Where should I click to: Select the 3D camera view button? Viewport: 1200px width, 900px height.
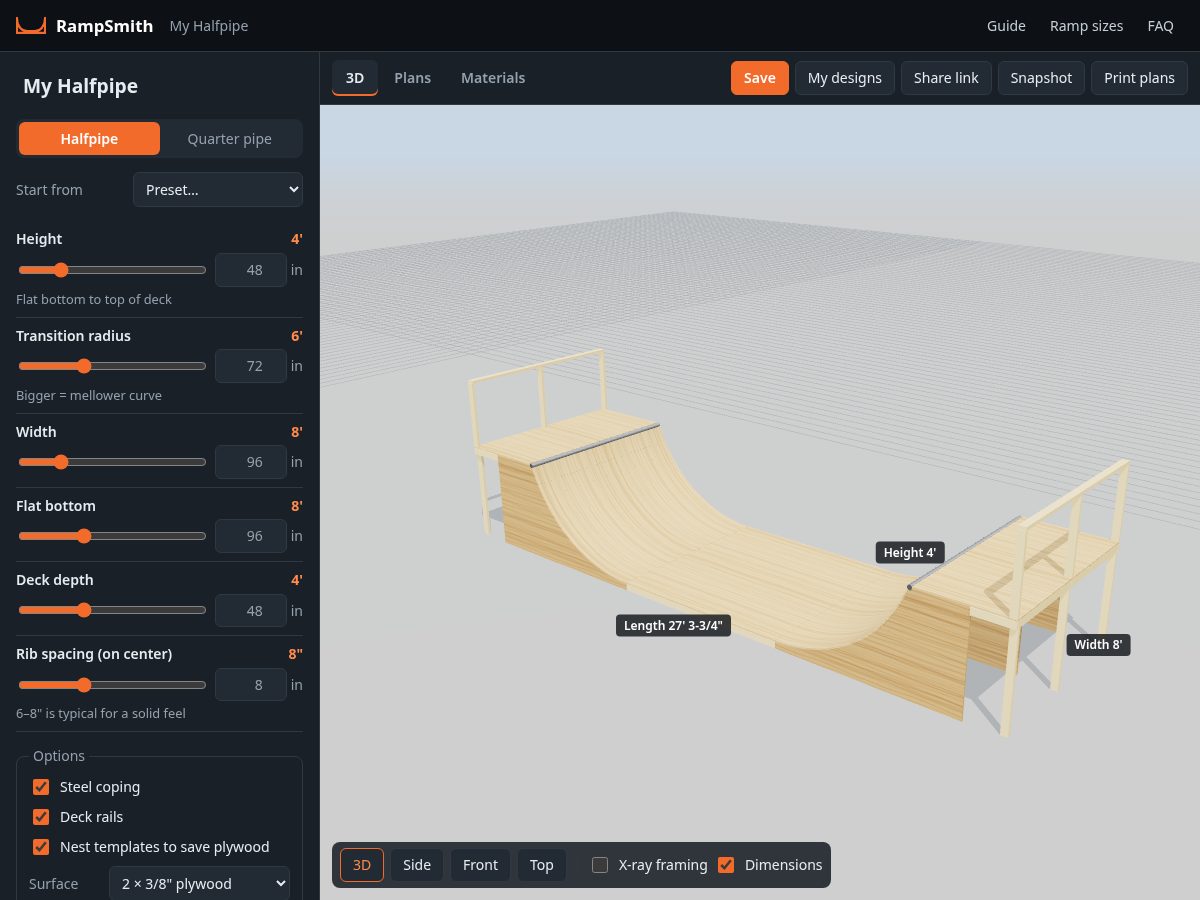tap(362, 865)
